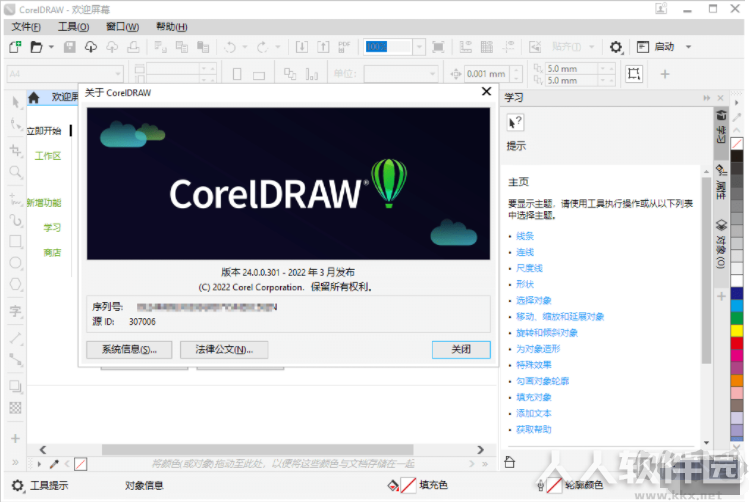Select the Drop Shadow tool
Viewport: 749px width, 502px height.
point(16,386)
